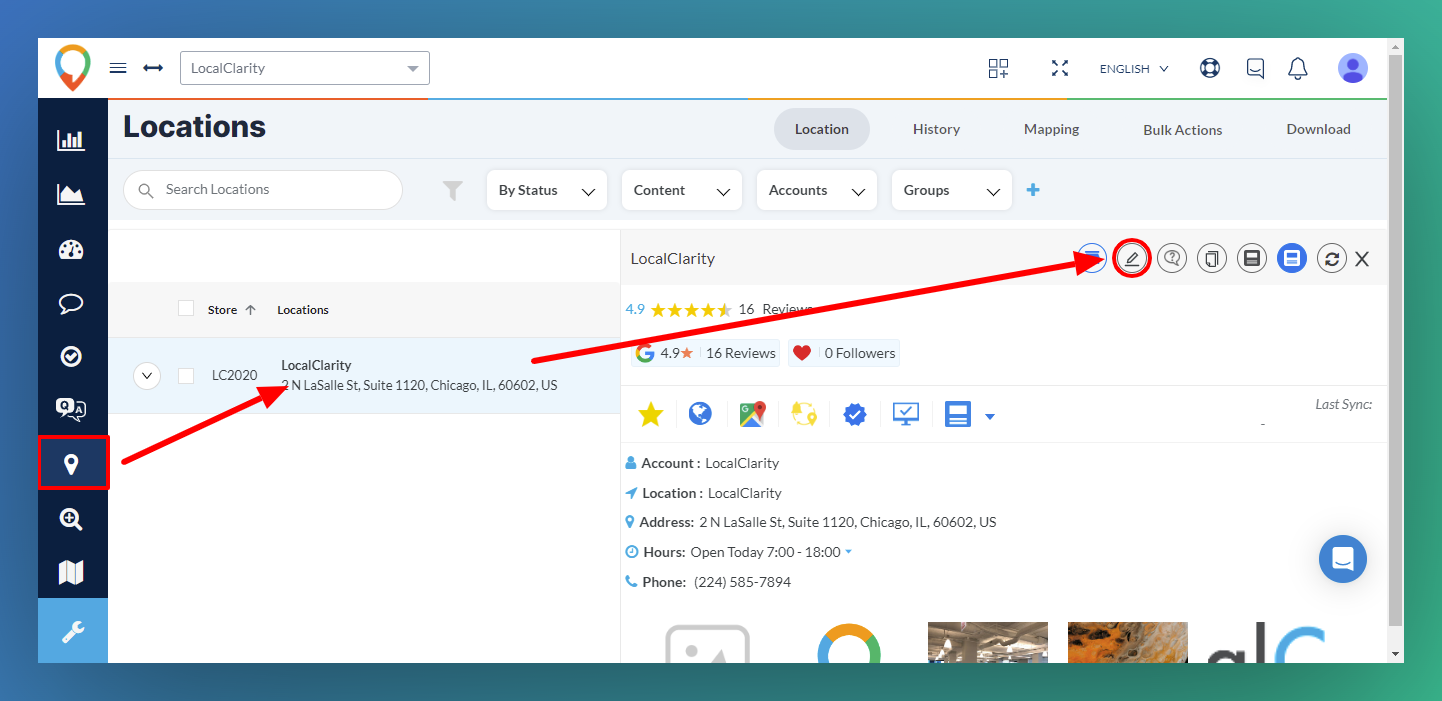Sort by the Store column header
The image size is (1442, 701).
pos(232,310)
